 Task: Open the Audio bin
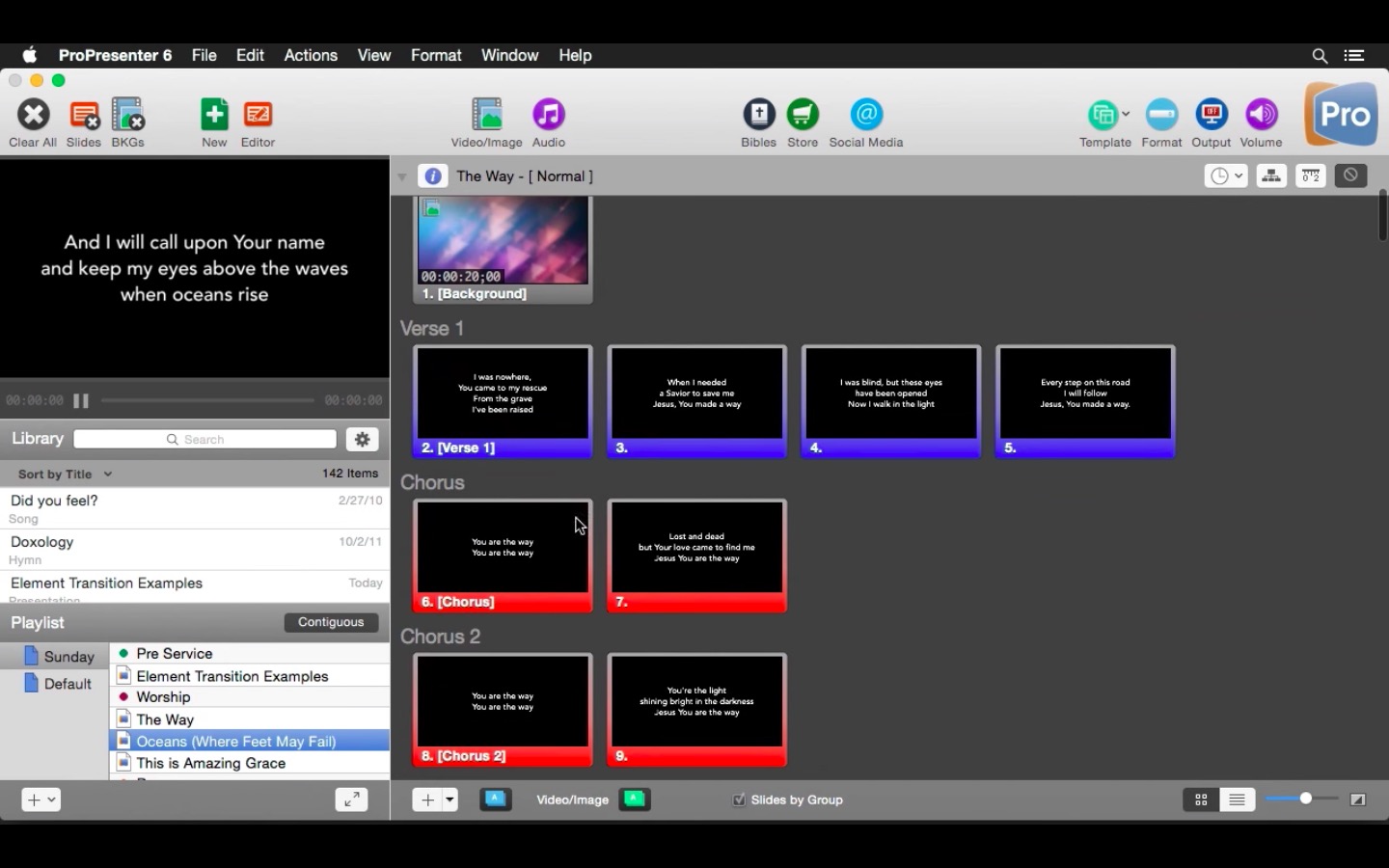click(x=549, y=115)
